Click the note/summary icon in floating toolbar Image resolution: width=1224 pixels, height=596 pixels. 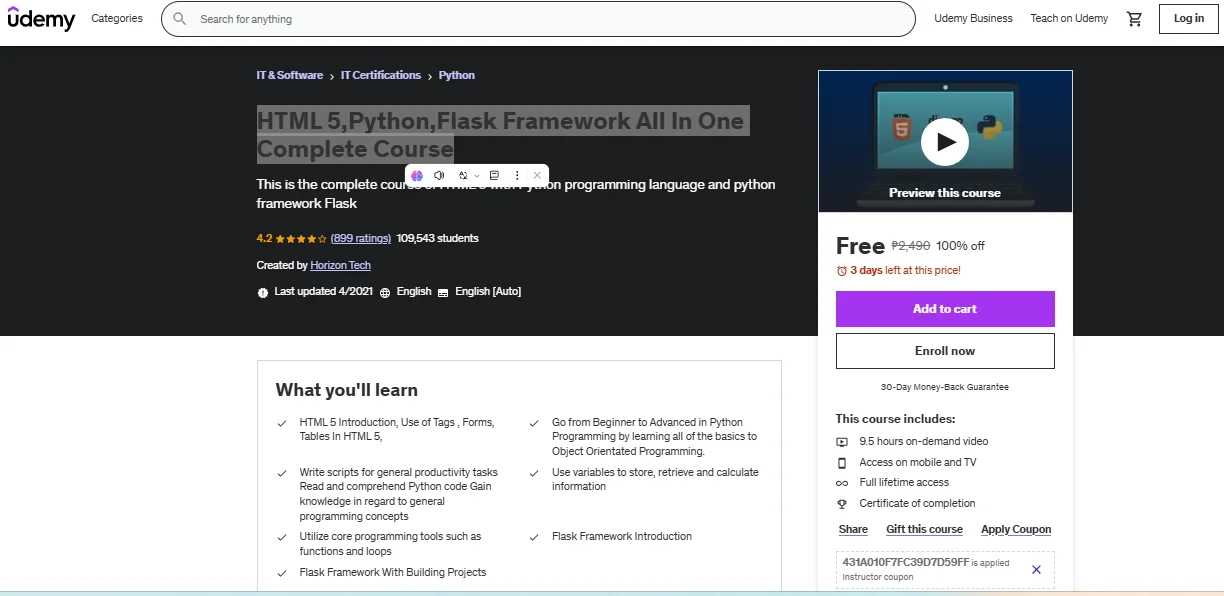click(x=494, y=175)
